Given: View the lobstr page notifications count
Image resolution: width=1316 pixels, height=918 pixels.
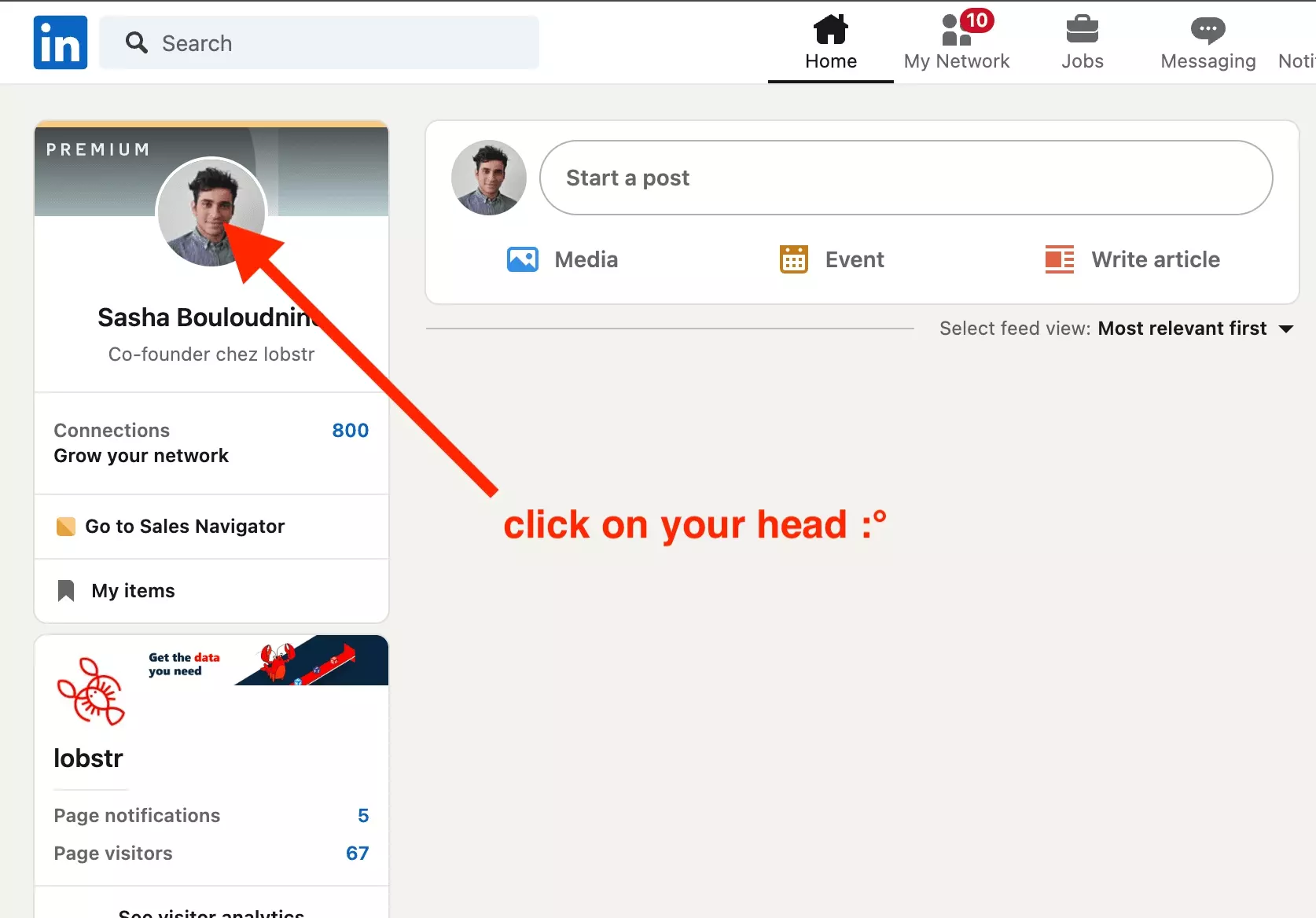Looking at the screenshot, I should (x=362, y=816).
